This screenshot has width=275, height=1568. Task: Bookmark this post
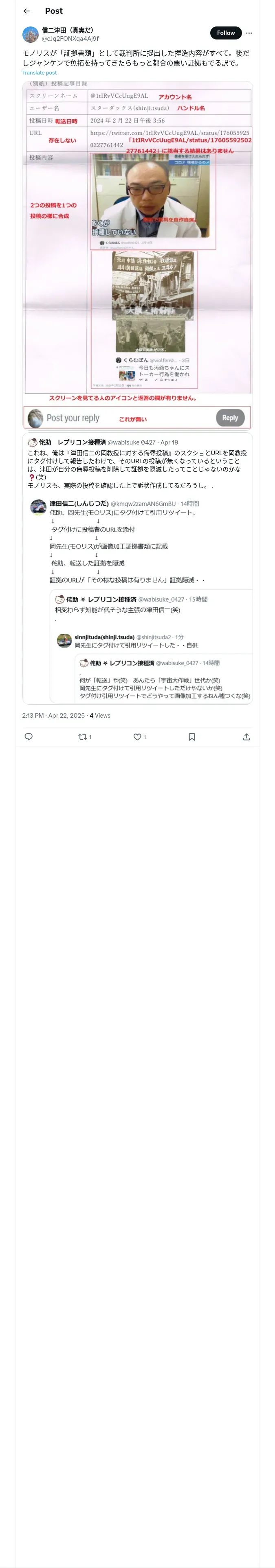point(192,736)
